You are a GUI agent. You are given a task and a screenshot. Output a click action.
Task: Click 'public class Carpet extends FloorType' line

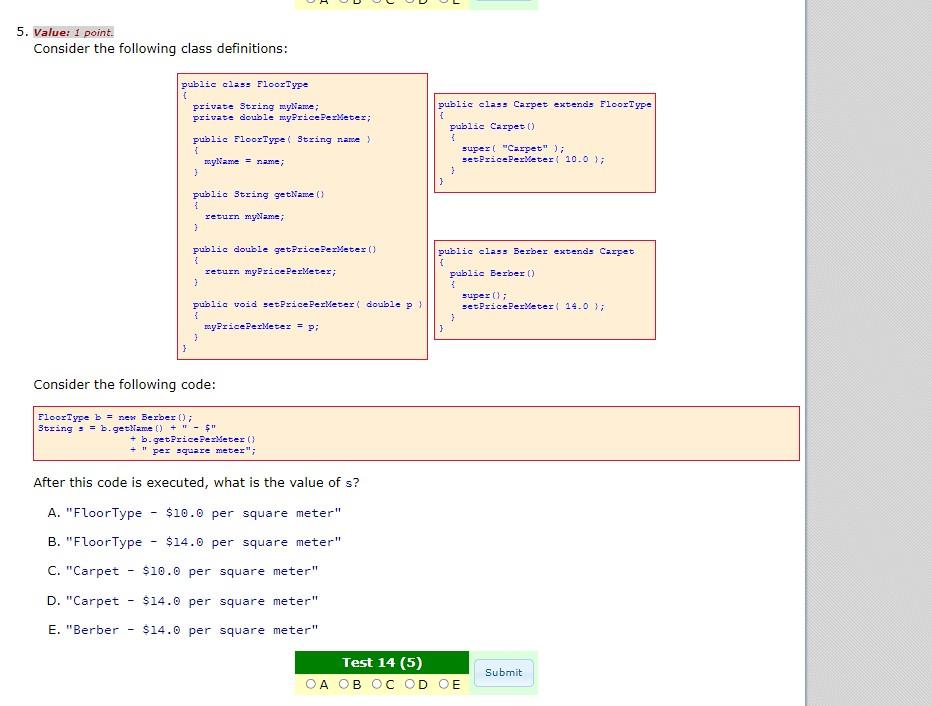click(x=544, y=105)
